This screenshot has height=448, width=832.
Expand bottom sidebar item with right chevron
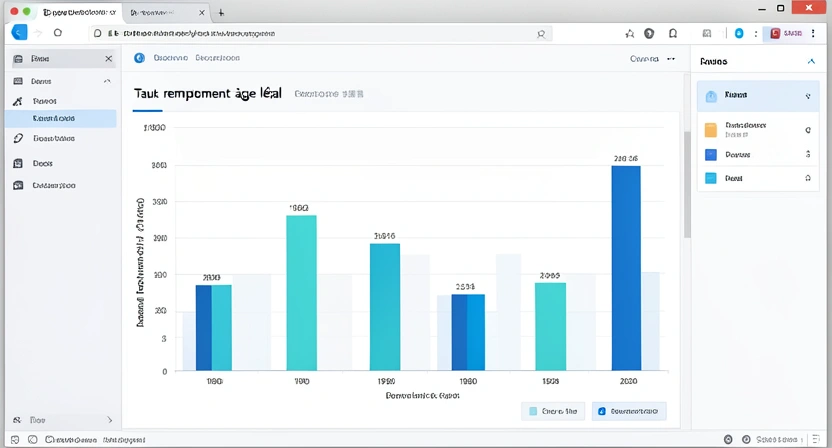pyautogui.click(x=109, y=421)
